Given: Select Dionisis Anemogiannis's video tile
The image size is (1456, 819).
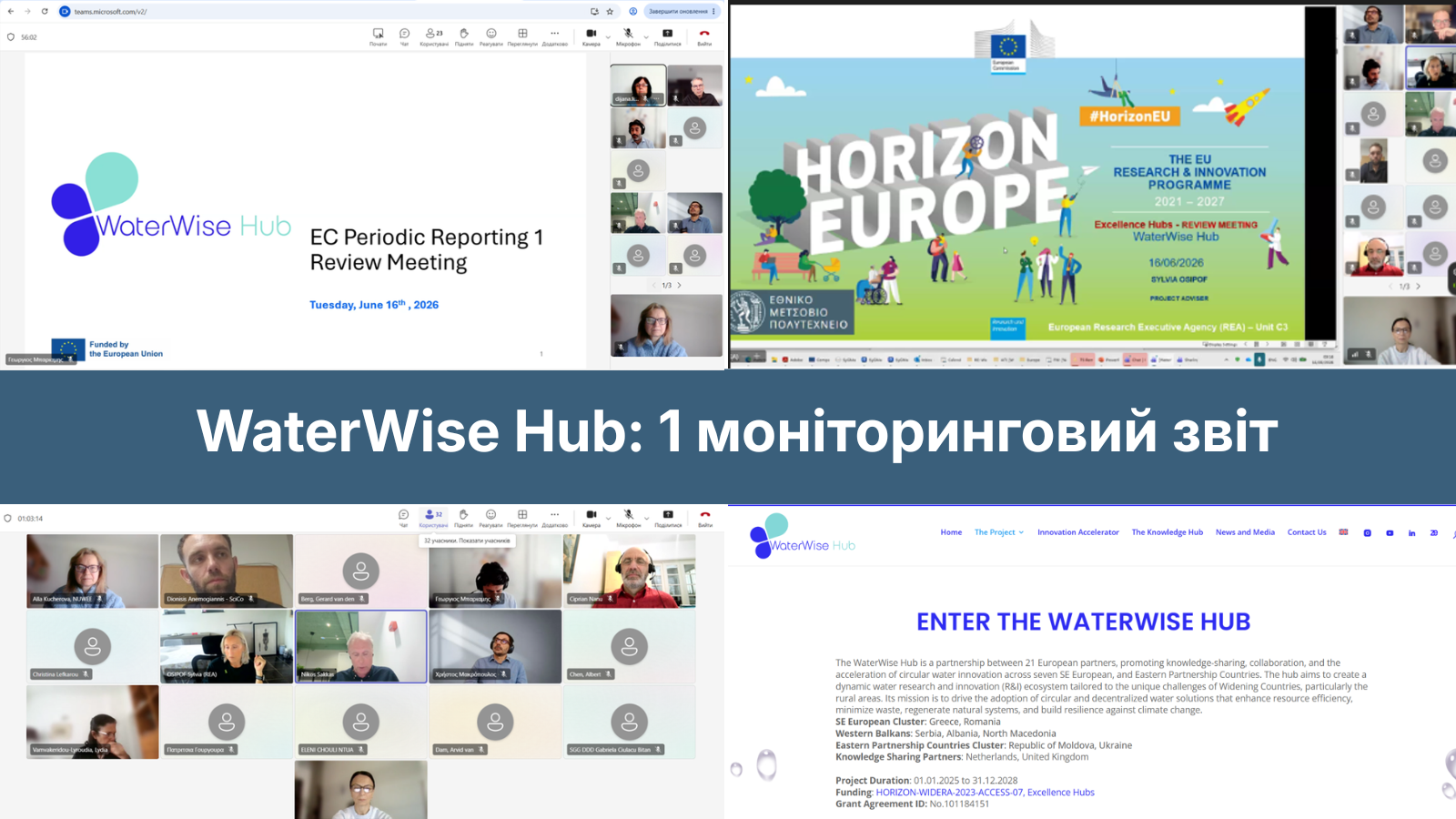Looking at the screenshot, I should (227, 571).
